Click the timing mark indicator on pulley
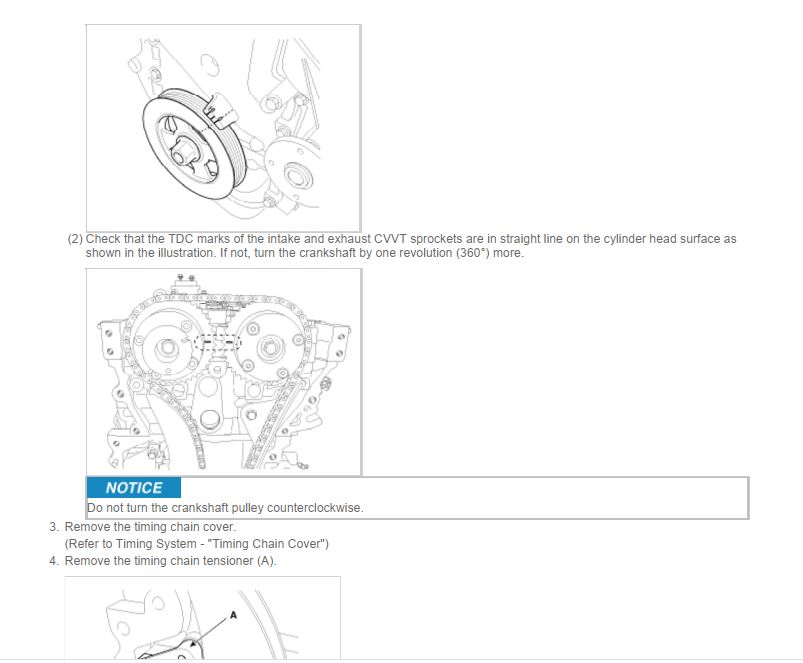803x663 pixels. pyautogui.click(x=221, y=111)
